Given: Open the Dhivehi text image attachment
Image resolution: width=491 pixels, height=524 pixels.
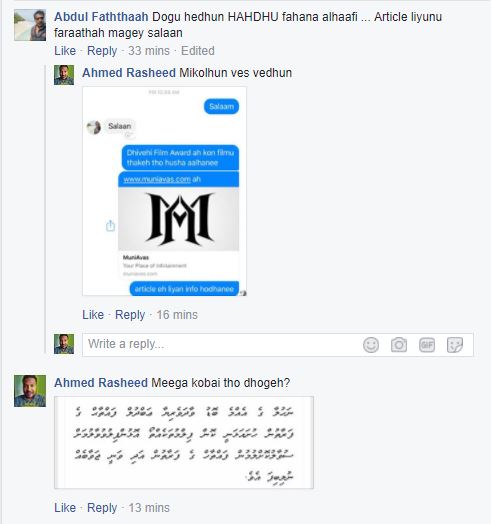Looking at the screenshot, I should pos(184,442).
